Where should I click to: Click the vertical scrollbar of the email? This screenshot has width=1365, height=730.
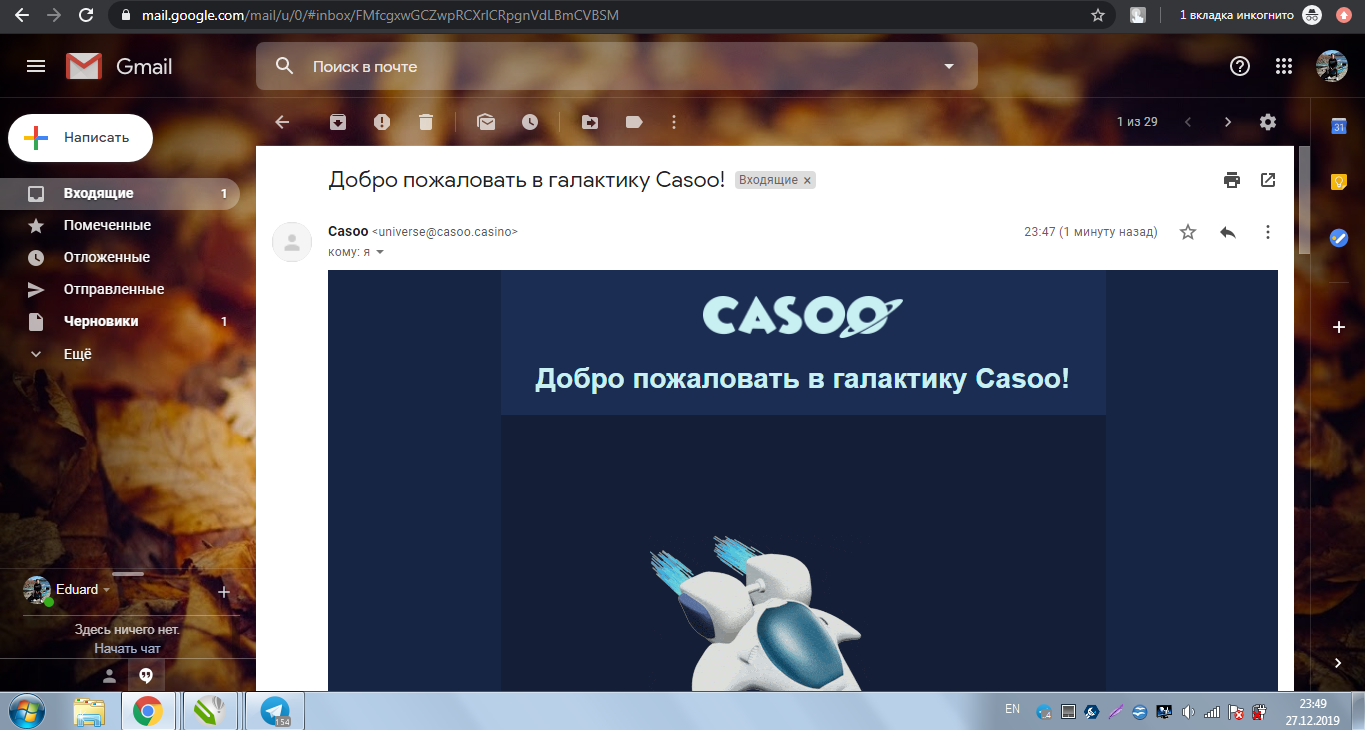click(x=1304, y=200)
